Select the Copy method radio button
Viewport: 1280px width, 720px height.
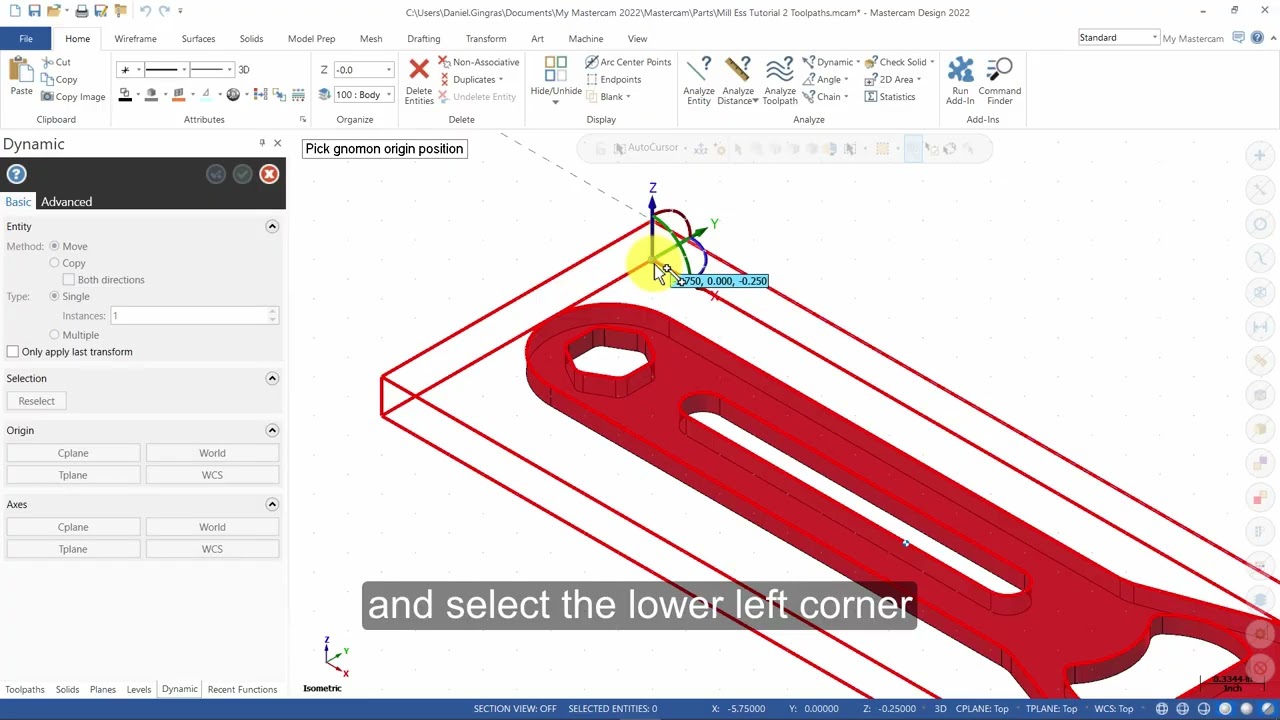[x=55, y=263]
